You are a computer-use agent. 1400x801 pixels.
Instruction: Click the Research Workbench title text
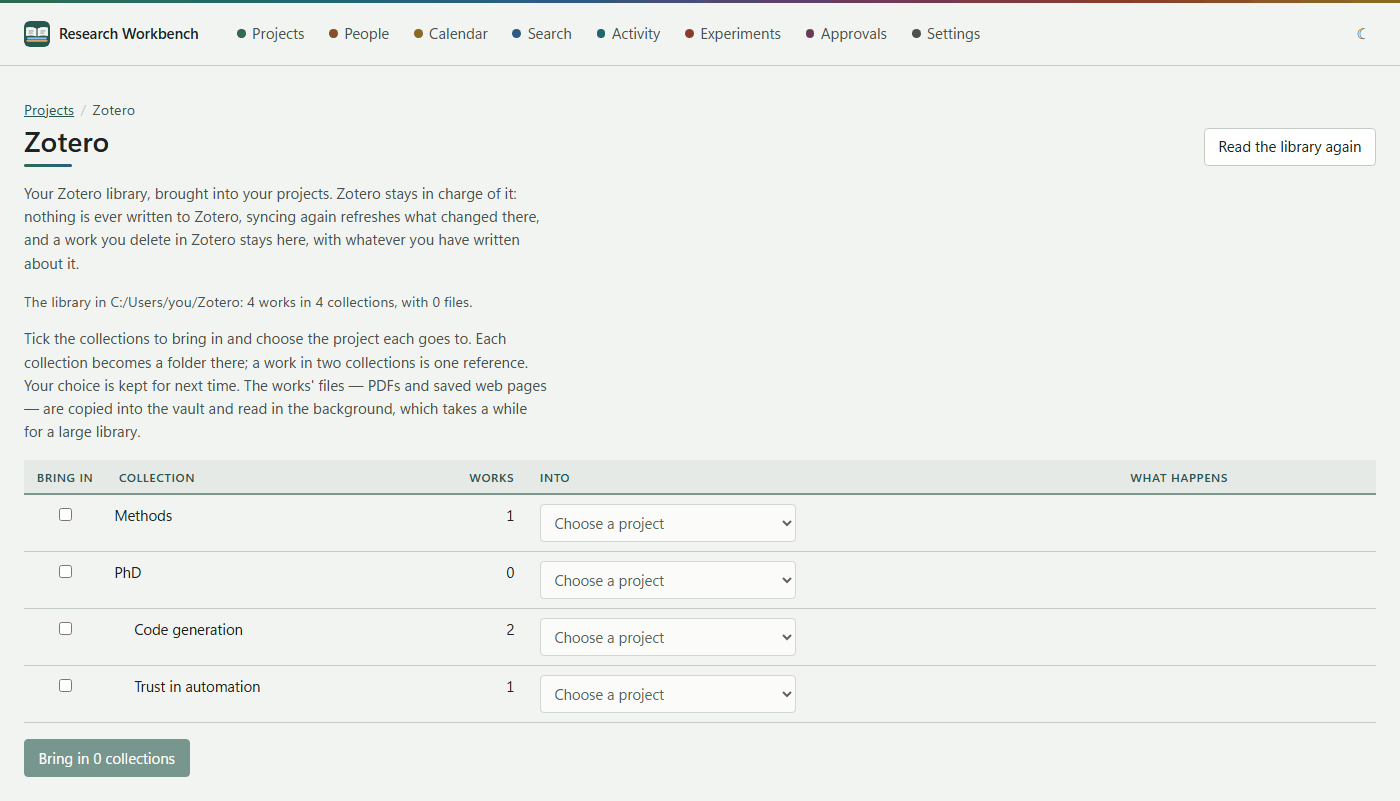click(x=129, y=34)
